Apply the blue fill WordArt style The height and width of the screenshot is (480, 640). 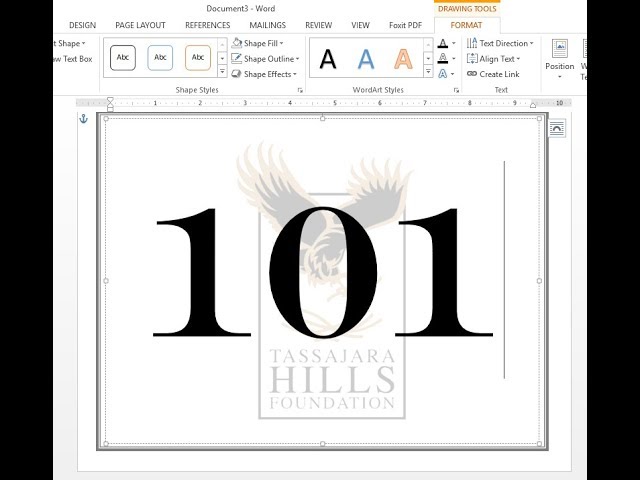(x=366, y=59)
